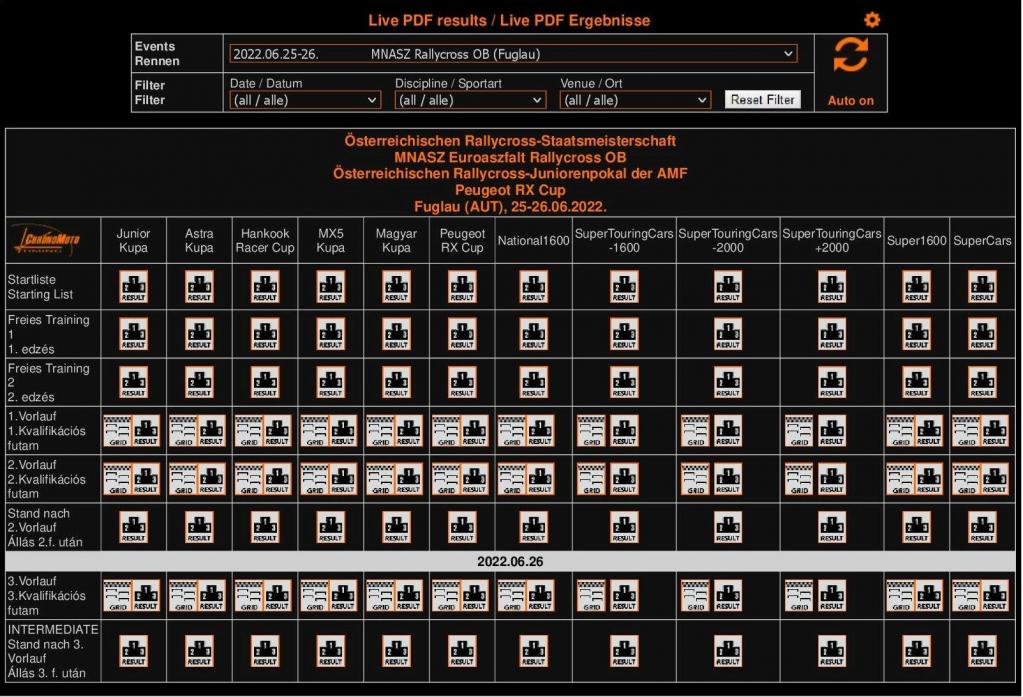1023x697 pixels.
Task: Open the Date / Datum filter dropdown
Action: 305,100
